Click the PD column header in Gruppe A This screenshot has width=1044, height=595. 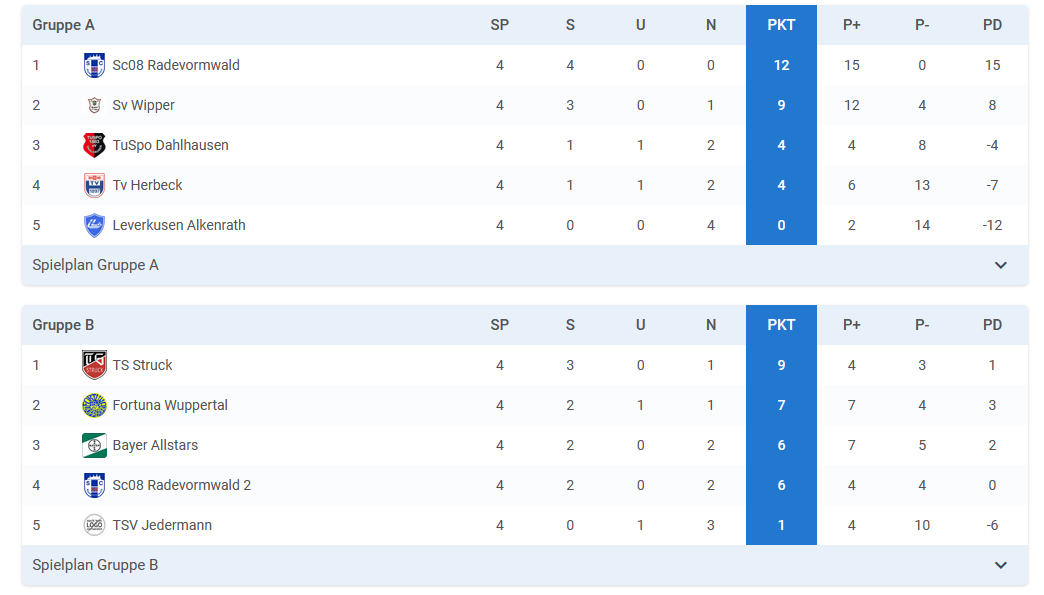pyautogui.click(x=992, y=25)
